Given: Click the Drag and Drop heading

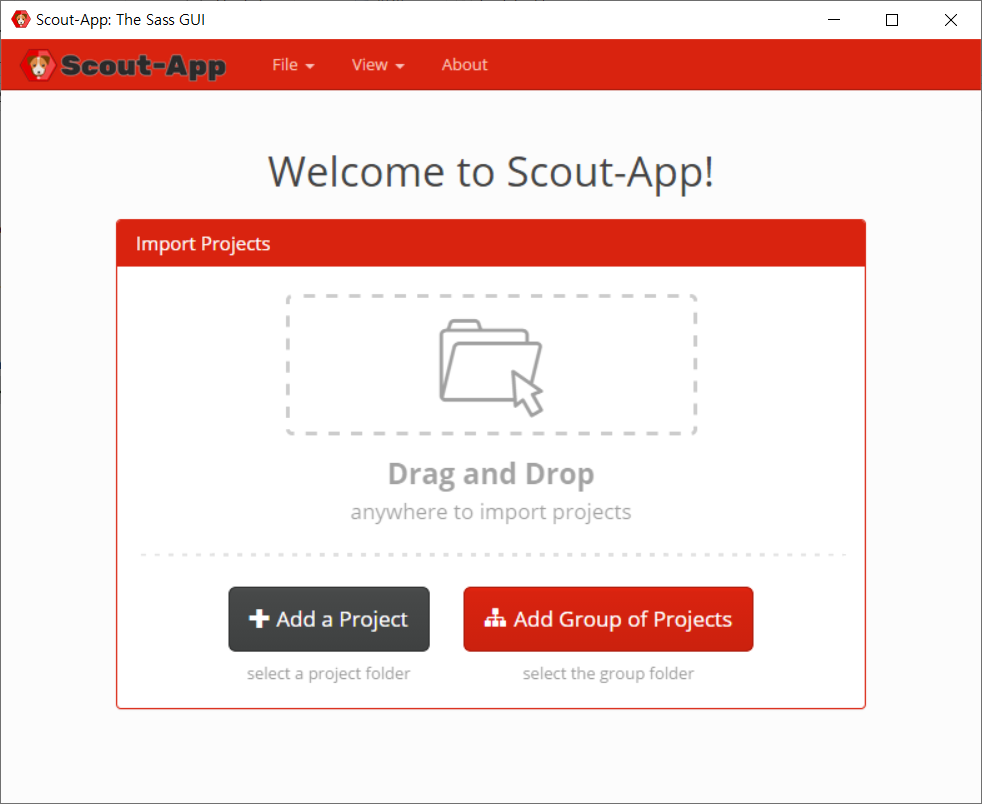Looking at the screenshot, I should point(491,474).
